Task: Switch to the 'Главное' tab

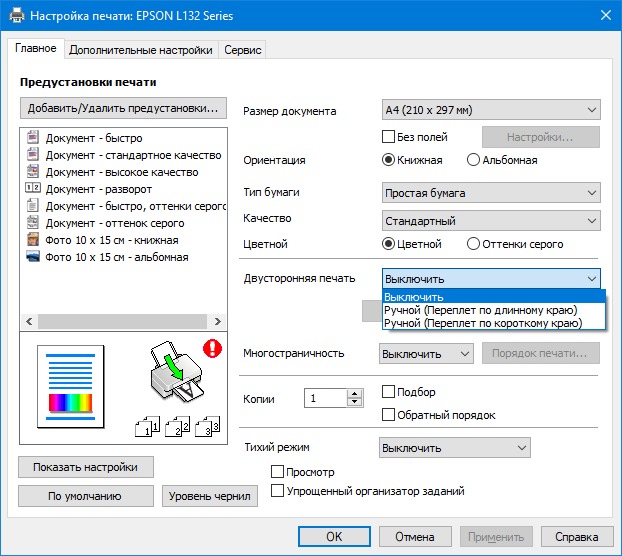Action: coord(36,48)
